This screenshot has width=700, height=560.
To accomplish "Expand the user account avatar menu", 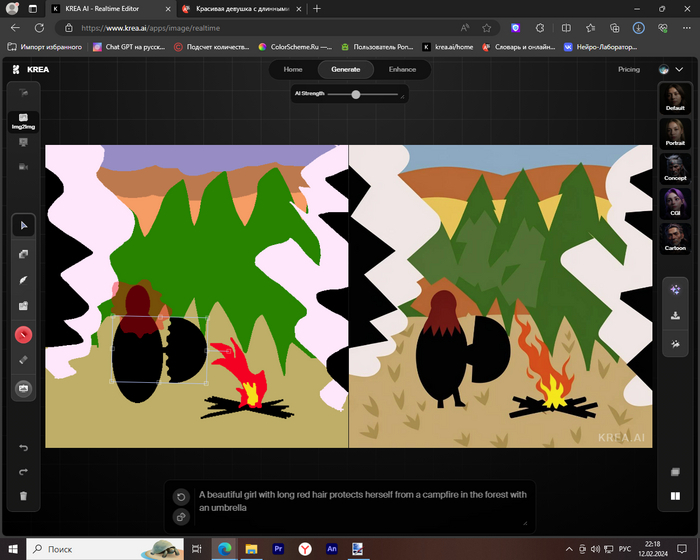I will click(665, 70).
